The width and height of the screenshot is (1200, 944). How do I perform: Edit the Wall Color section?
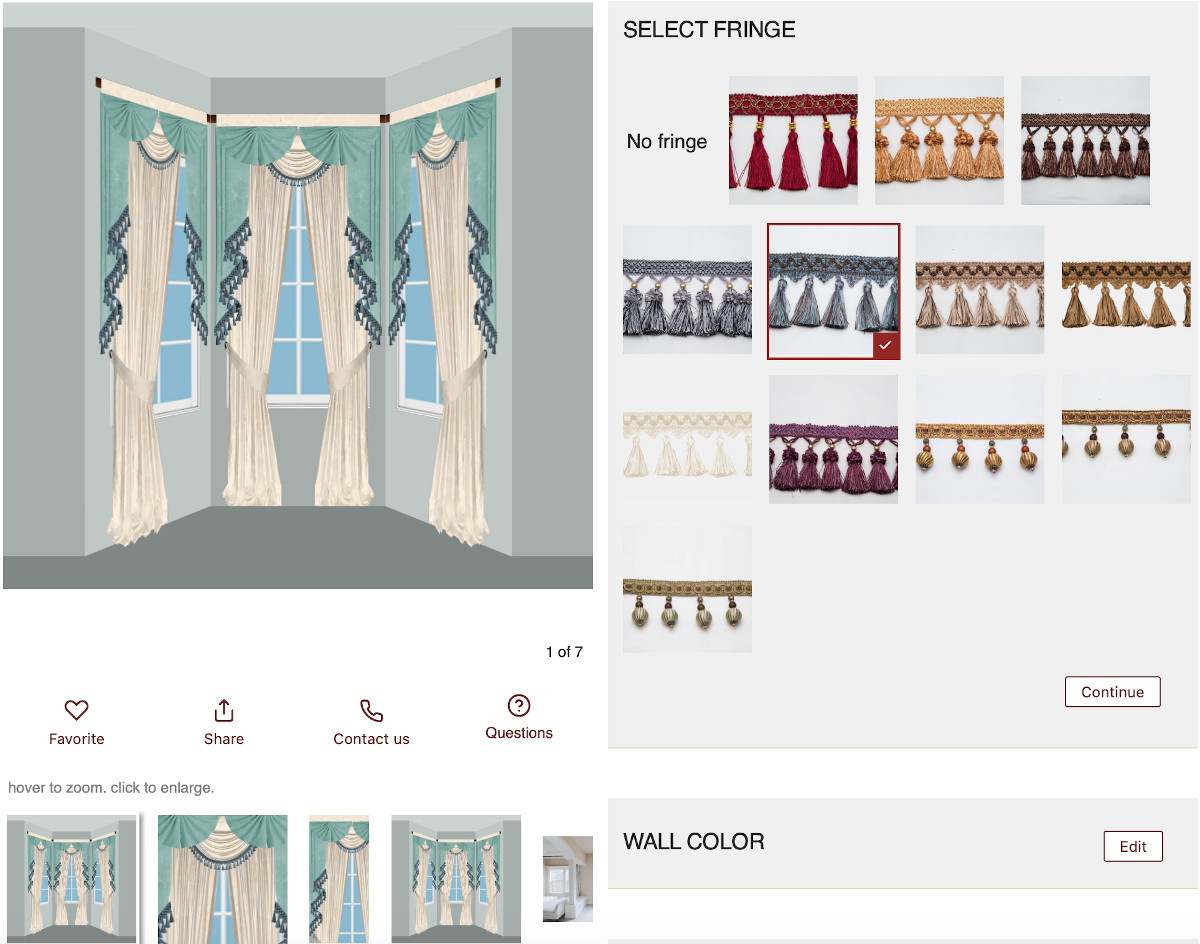[1133, 846]
